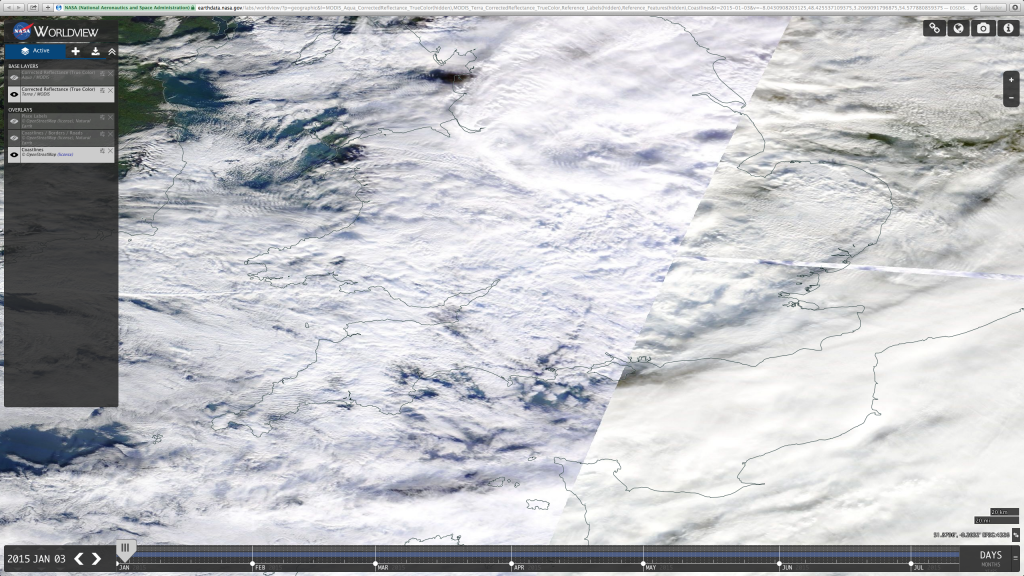Click the Reader button
Image resolution: width=1024 pixels, height=576 pixels.
point(993,8)
